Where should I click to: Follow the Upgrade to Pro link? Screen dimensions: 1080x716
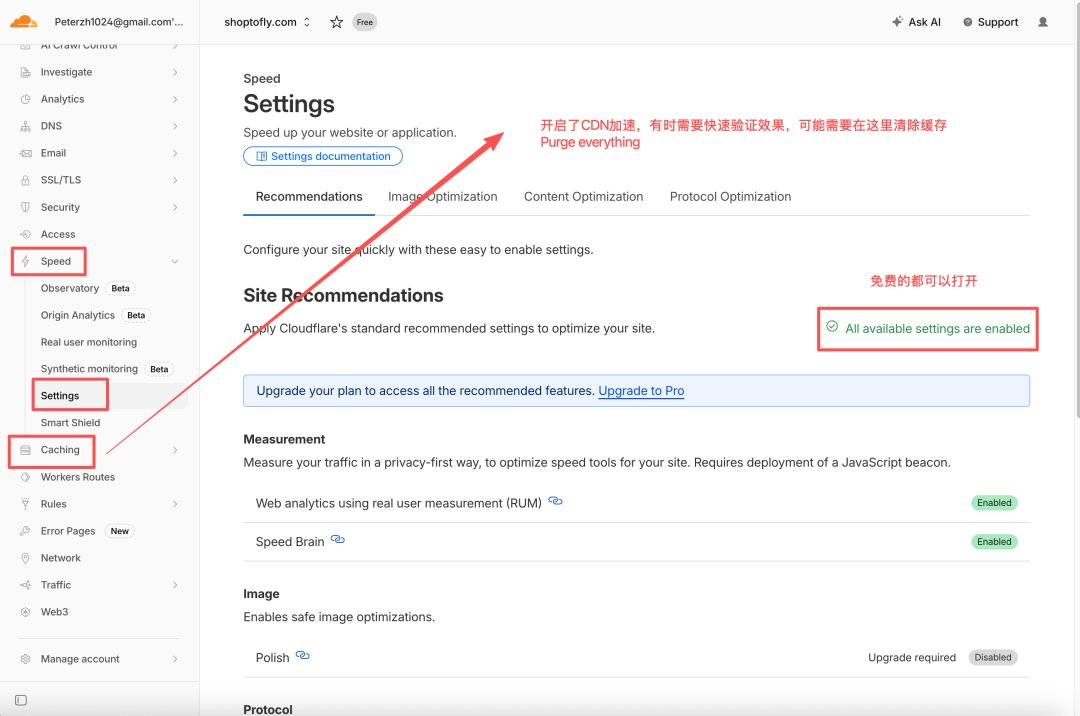point(641,391)
